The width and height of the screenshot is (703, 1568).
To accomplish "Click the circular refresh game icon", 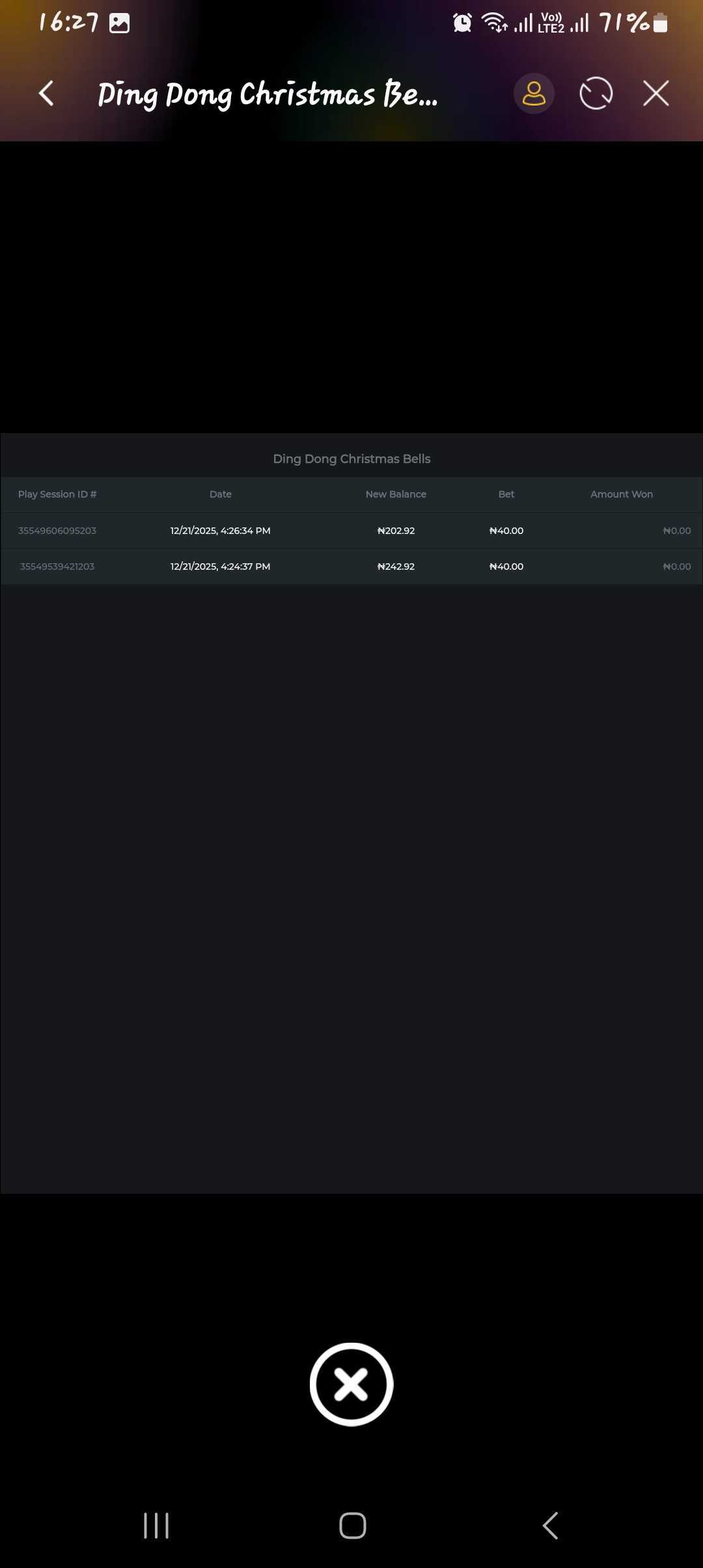I will click(x=596, y=94).
